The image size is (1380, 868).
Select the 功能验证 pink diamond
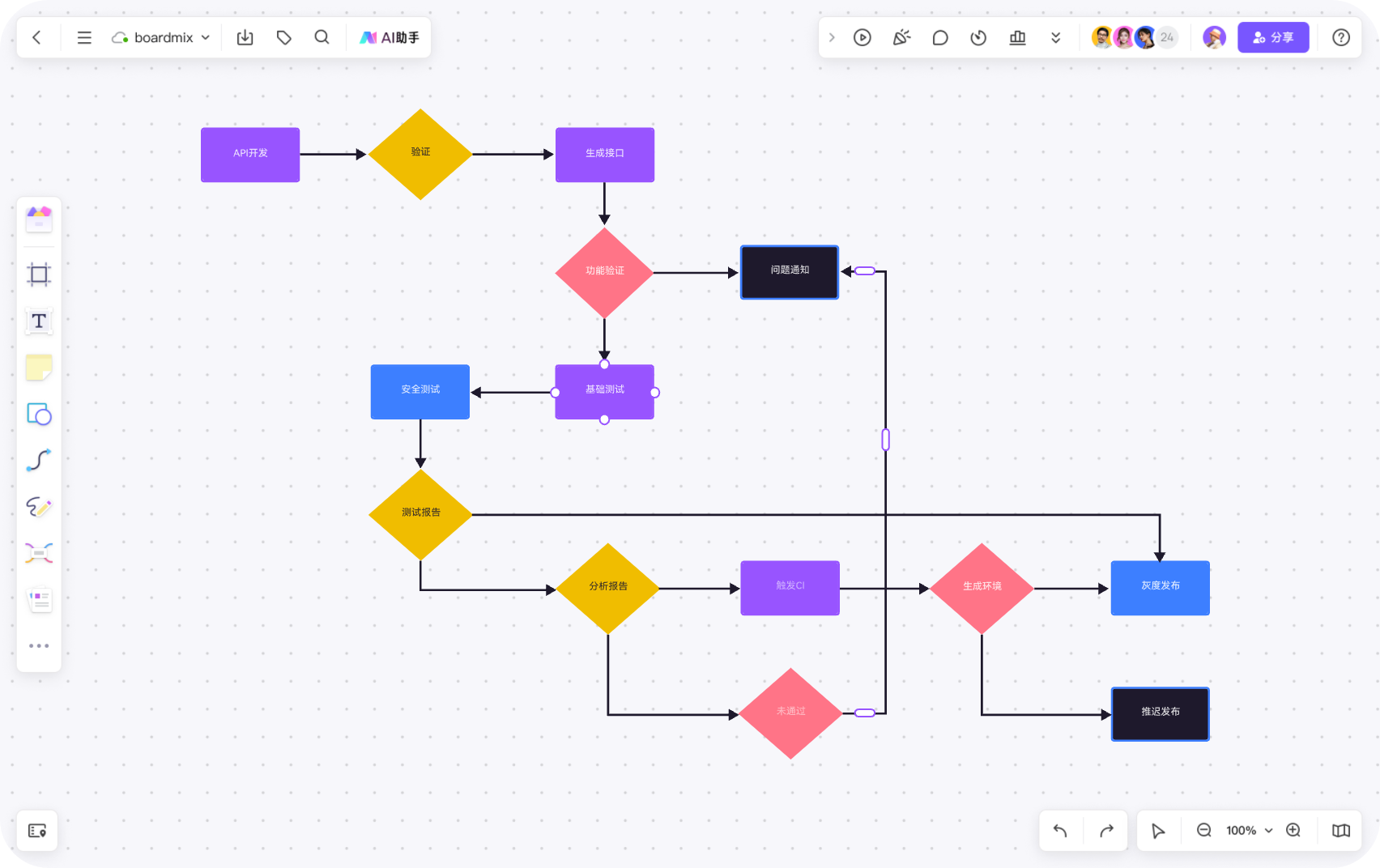point(604,273)
